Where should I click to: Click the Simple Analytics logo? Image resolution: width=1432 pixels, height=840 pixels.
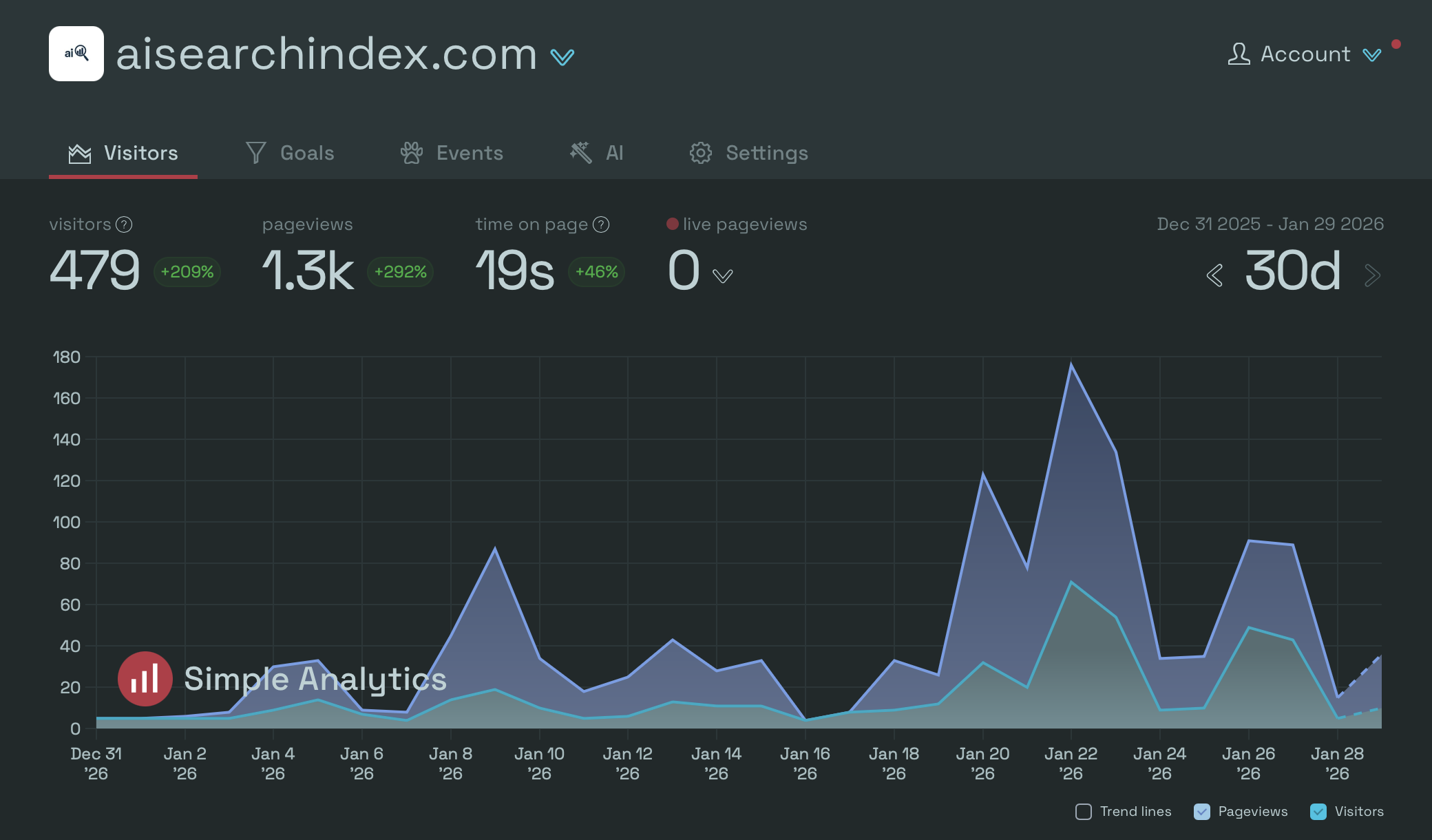click(x=145, y=679)
